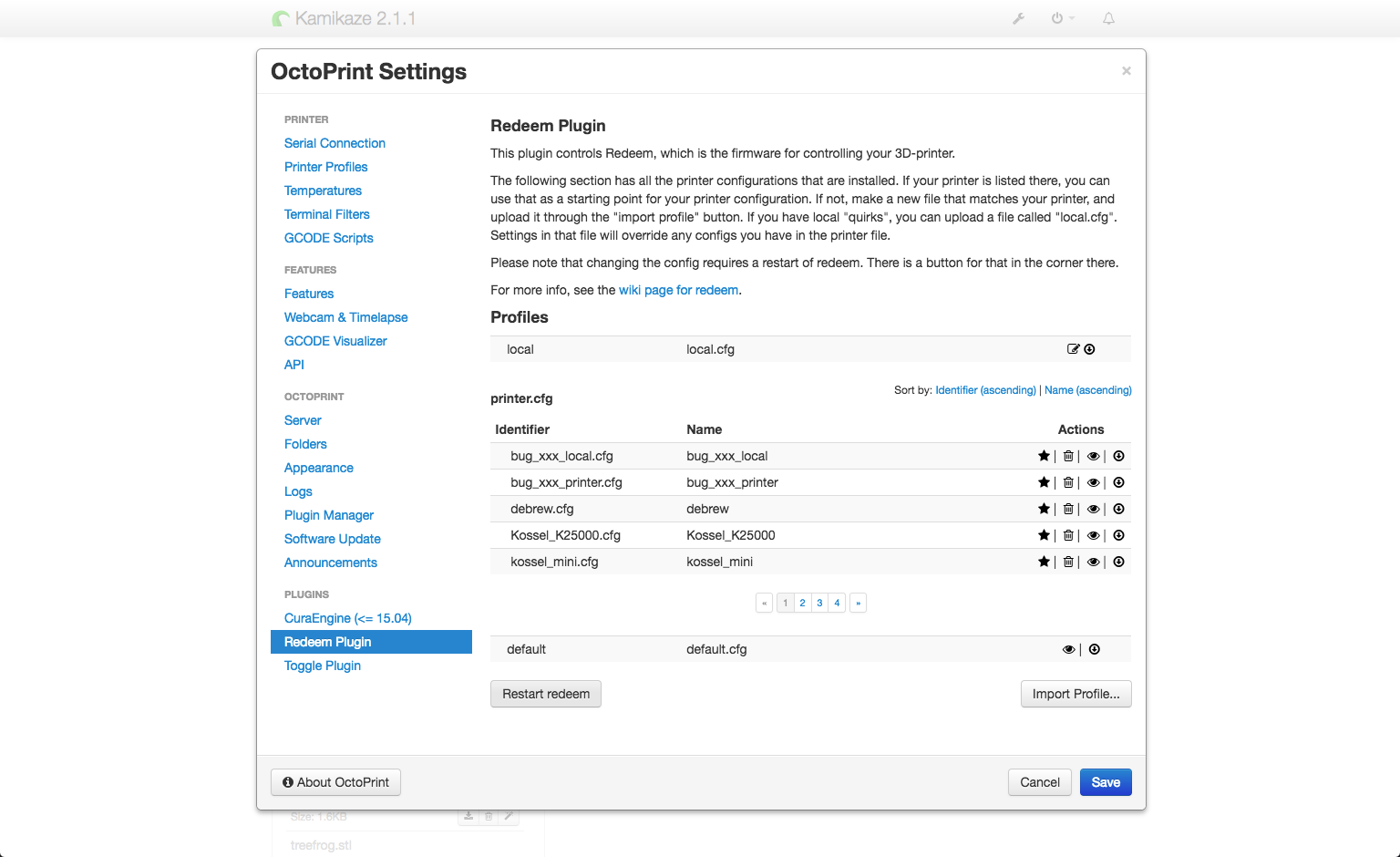Edit the local.cfg profile
Viewport: 1400px width, 857px height.
coord(1074,349)
